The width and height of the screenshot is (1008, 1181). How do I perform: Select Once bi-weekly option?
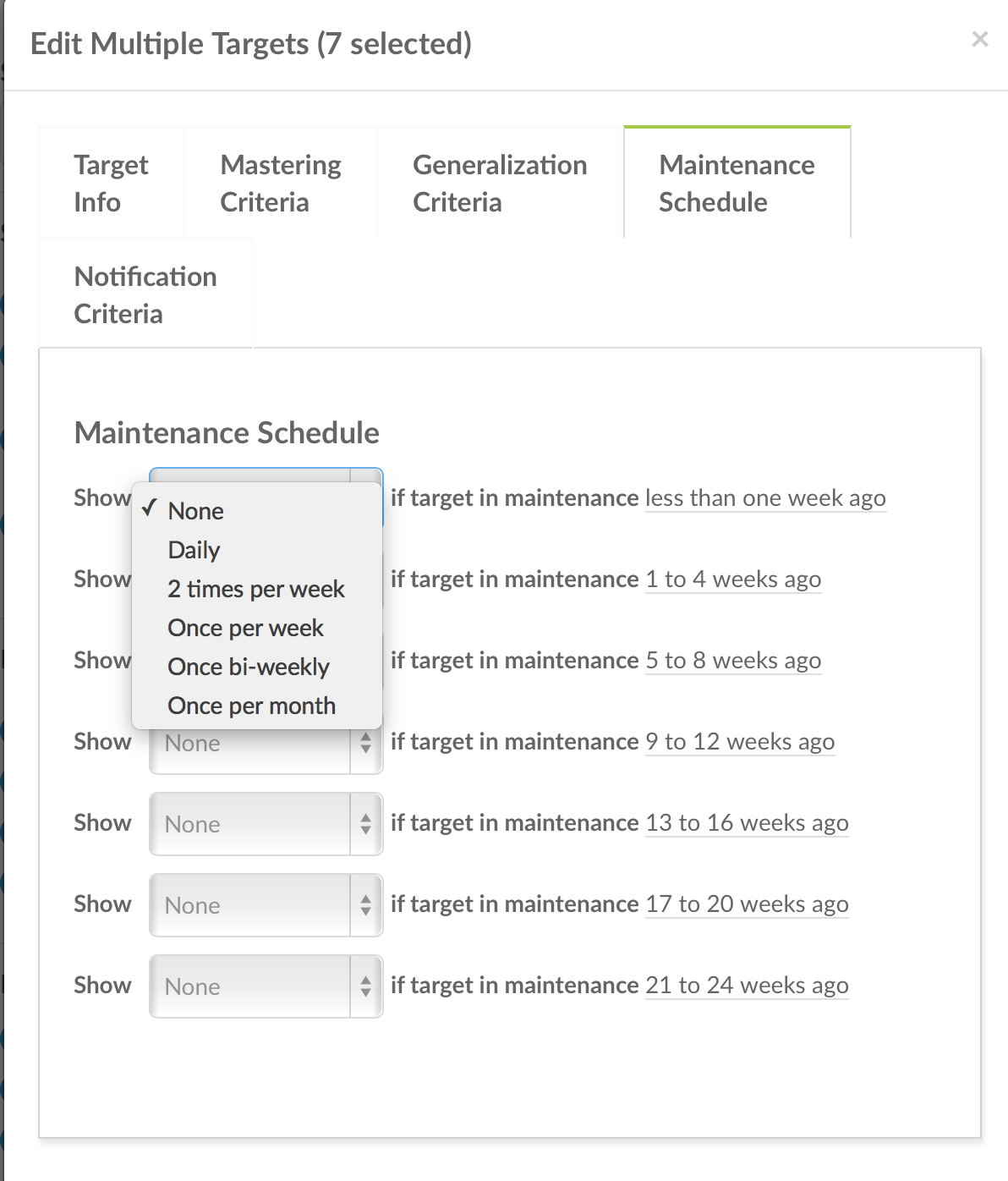pyautogui.click(x=257, y=667)
